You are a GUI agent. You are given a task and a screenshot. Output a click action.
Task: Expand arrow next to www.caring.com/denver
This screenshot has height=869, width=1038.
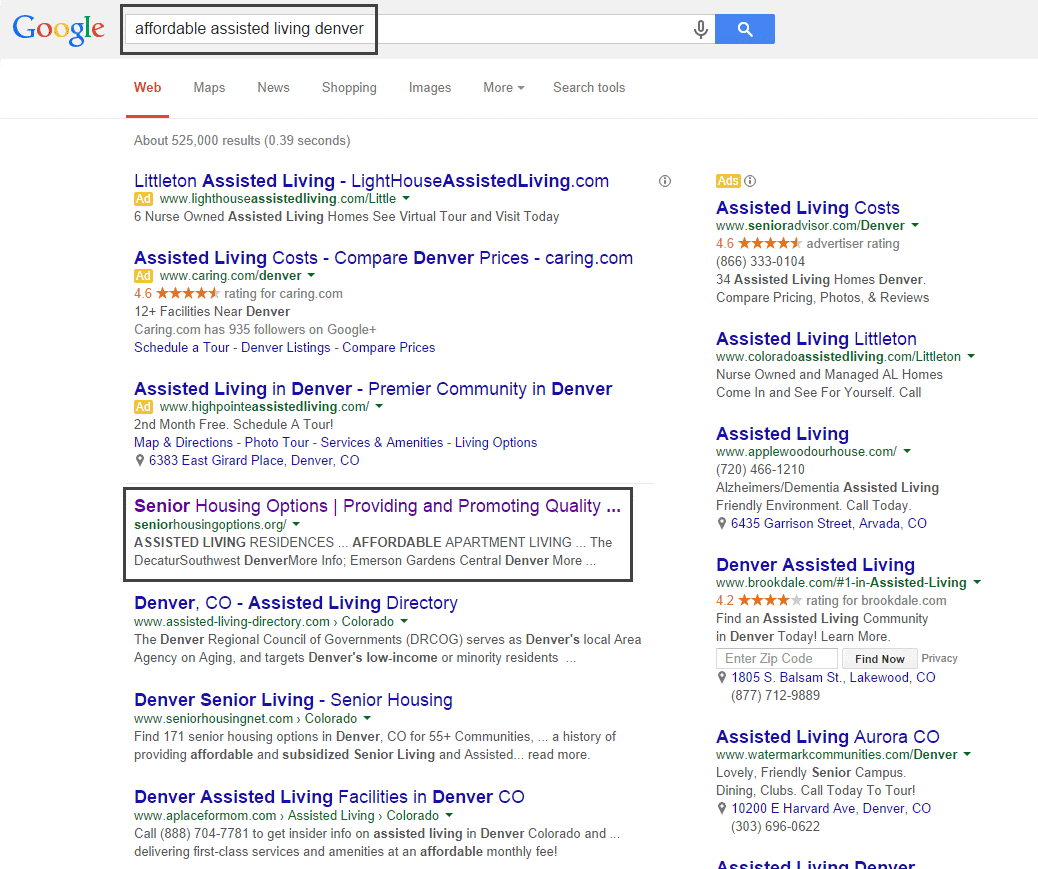click(311, 275)
